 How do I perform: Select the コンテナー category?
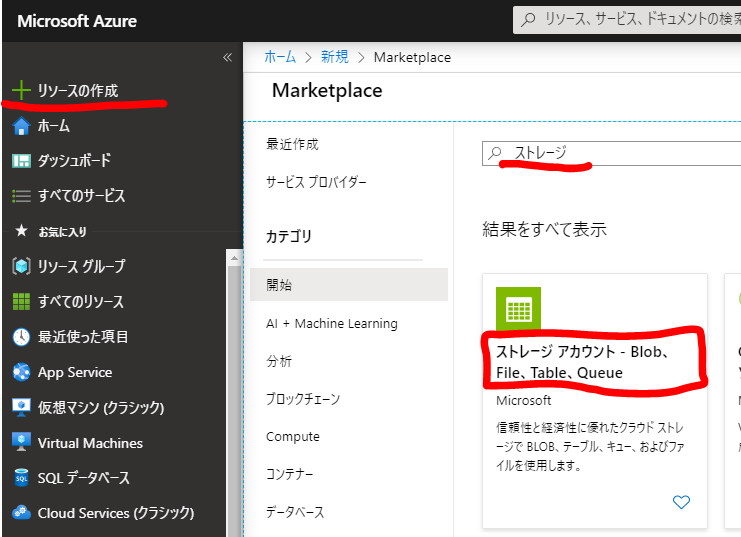click(289, 474)
